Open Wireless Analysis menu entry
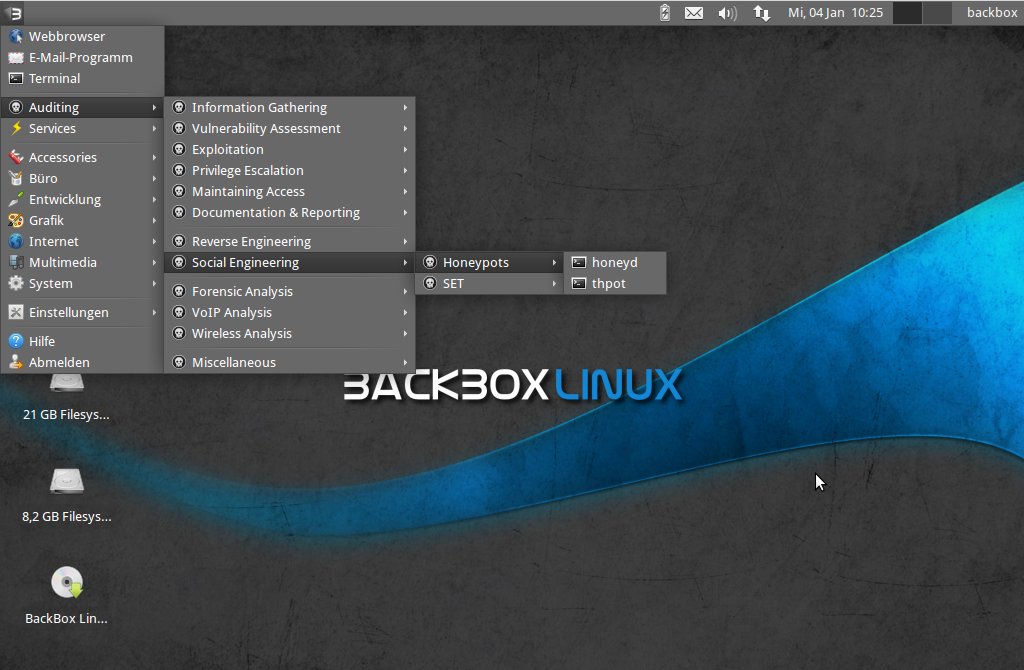 tap(290, 333)
